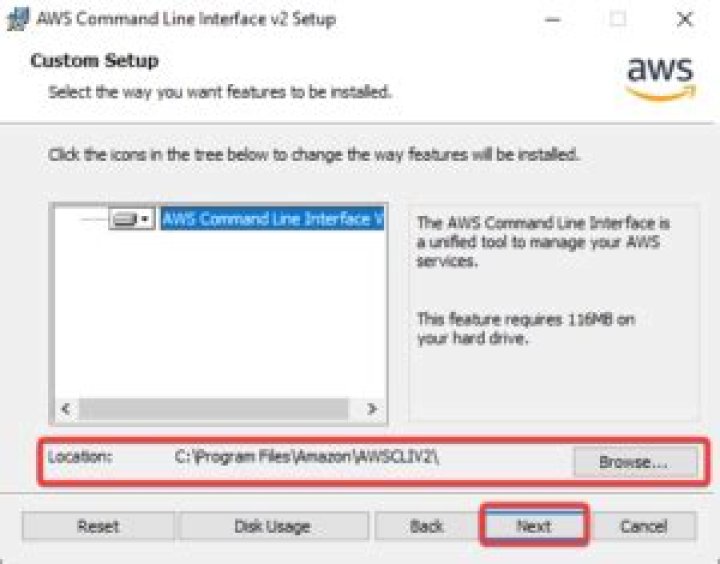Click the install location path text

(x=308, y=457)
